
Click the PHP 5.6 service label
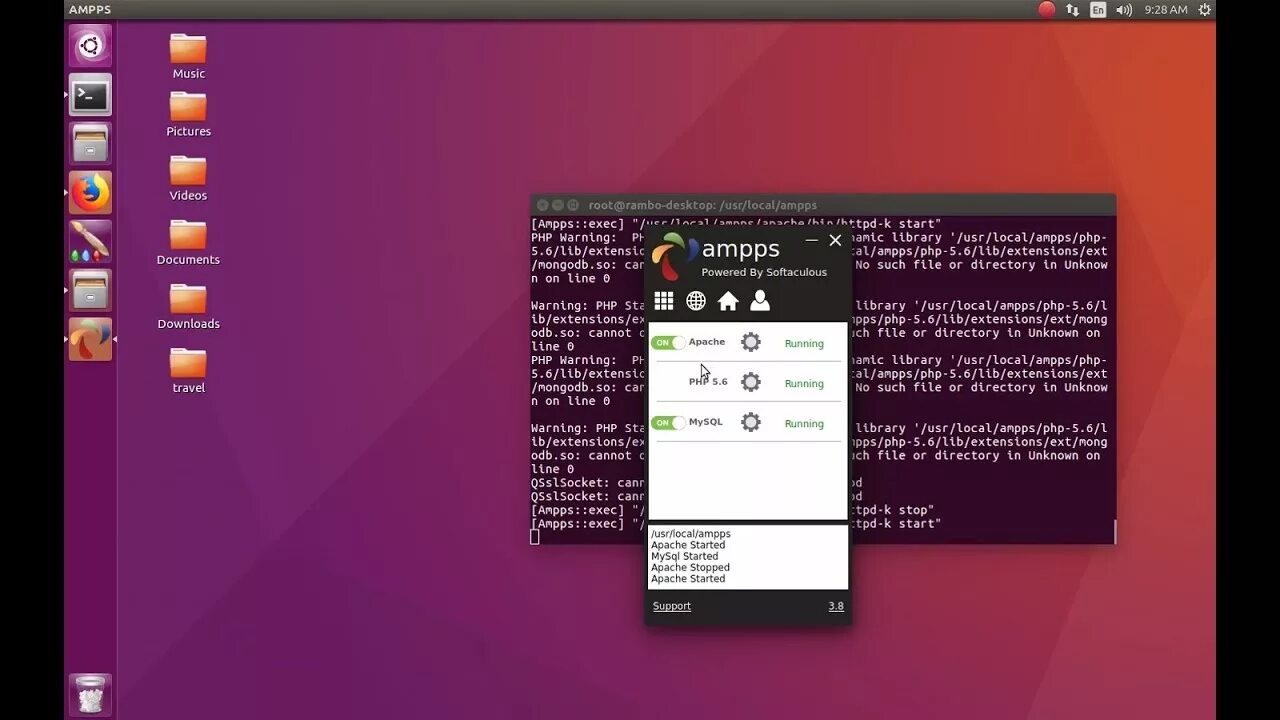708,382
